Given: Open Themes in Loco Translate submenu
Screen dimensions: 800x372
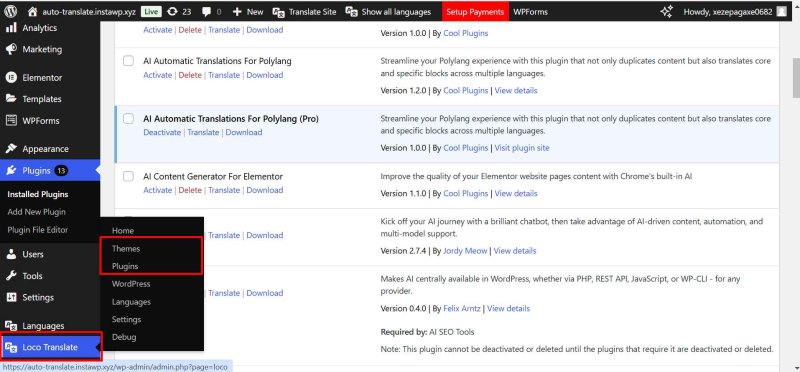Looking at the screenshot, I should click(126, 249).
